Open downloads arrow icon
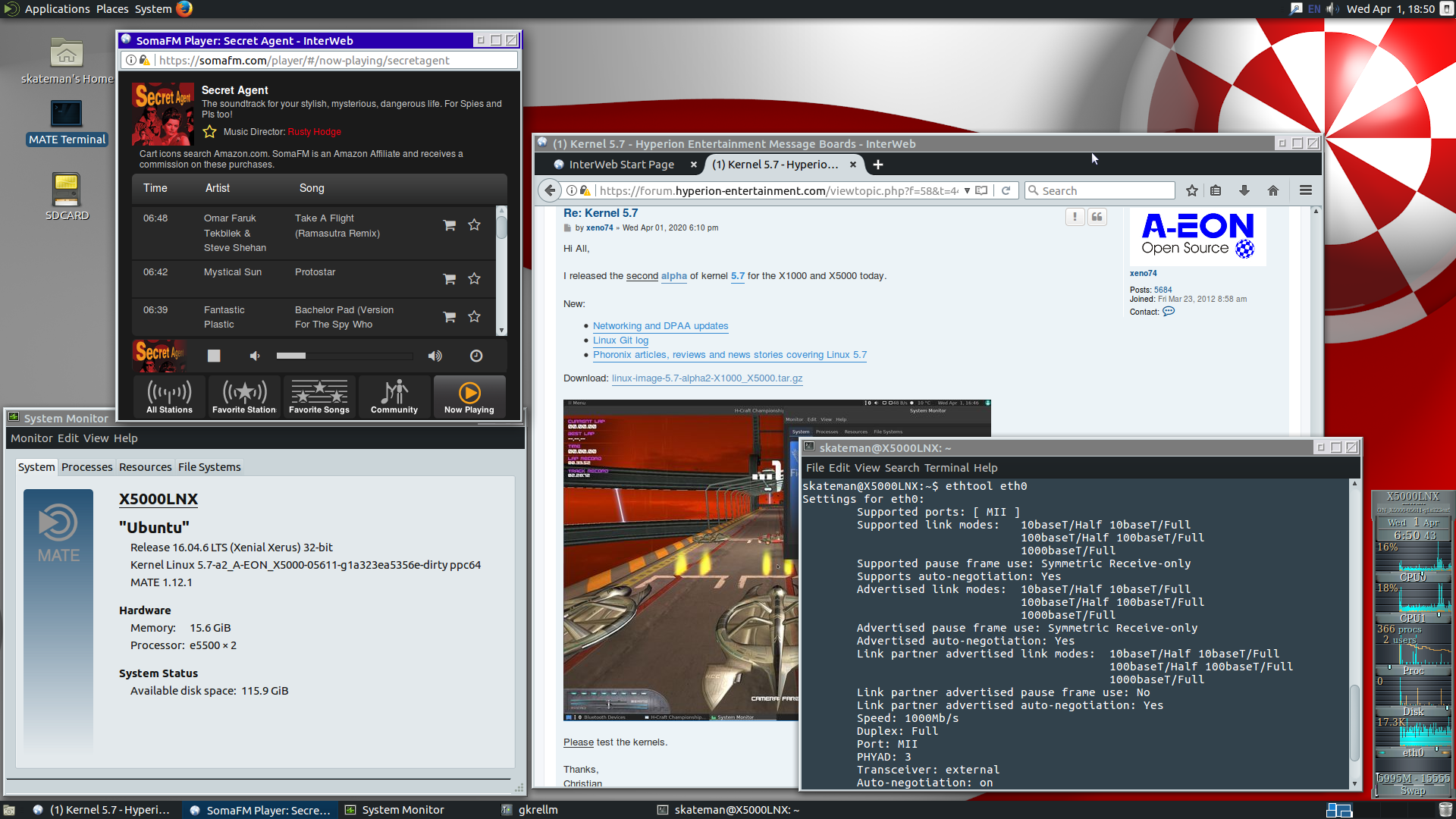Viewport: 1456px width, 819px height. point(1244,190)
